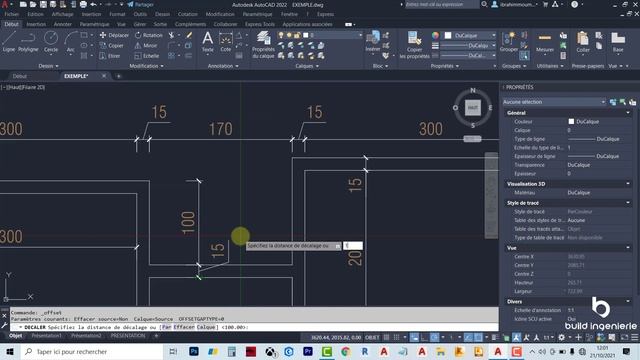Image resolution: width=640 pixels, height=360 pixels.
Task: Open status bar settings gear
Action: pos(562,337)
